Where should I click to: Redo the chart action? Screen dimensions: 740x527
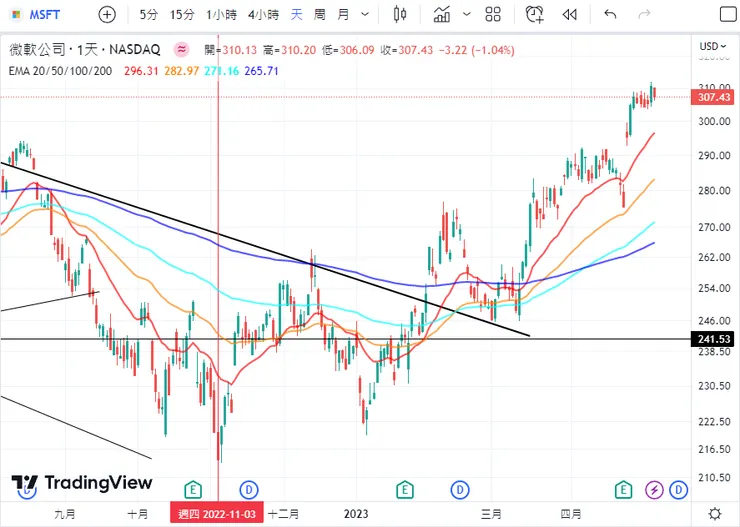[x=644, y=15]
